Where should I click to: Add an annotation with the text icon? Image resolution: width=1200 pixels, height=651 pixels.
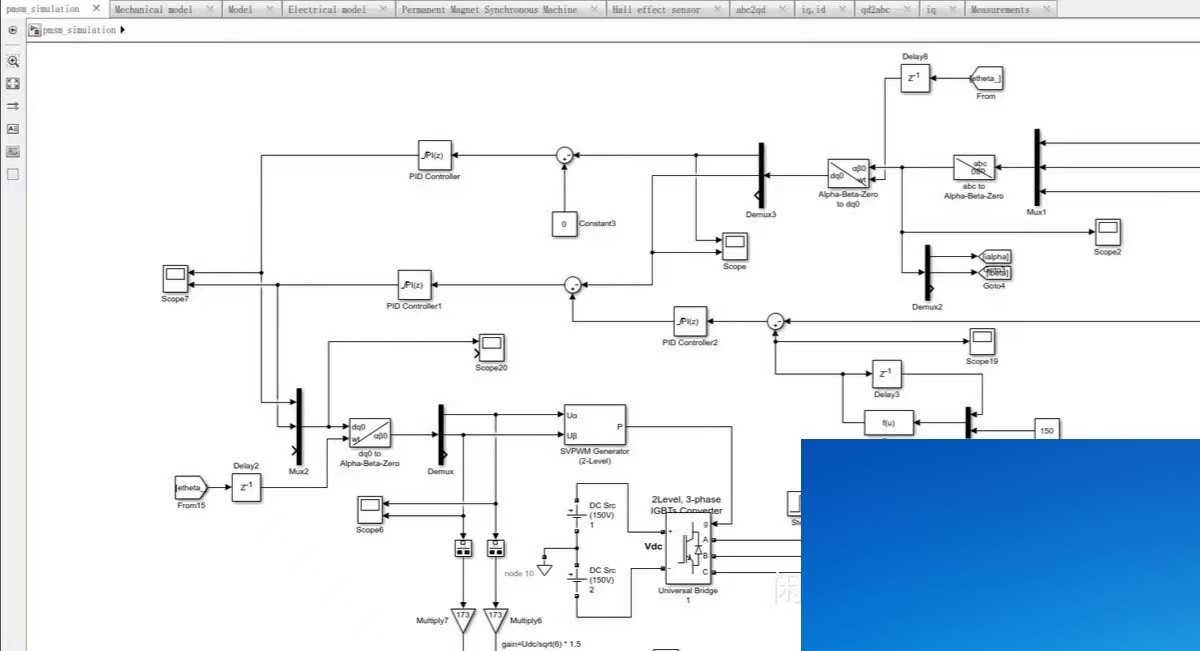tap(13, 129)
